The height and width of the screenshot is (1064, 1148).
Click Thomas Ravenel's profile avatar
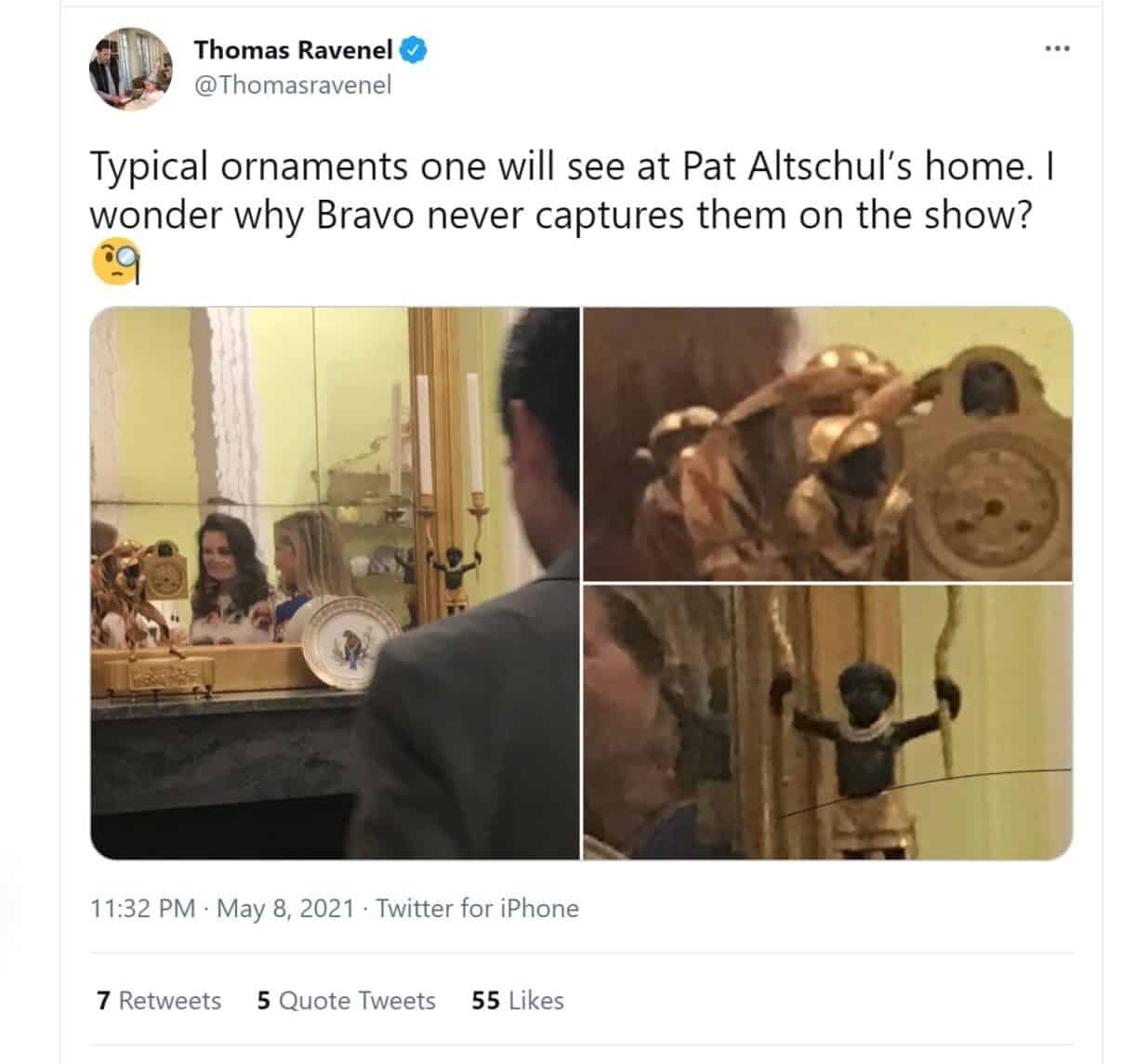tap(131, 68)
